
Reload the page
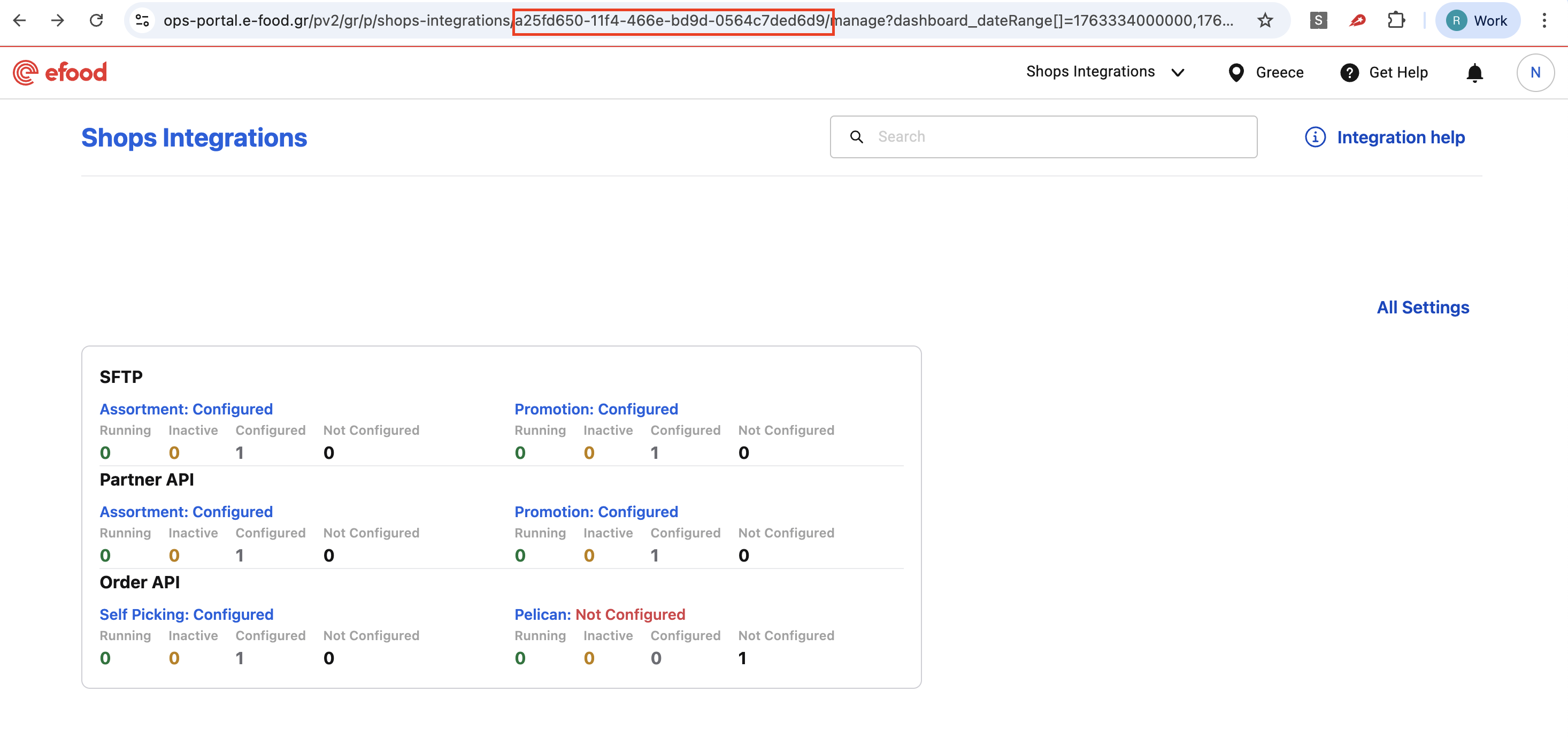(x=96, y=21)
